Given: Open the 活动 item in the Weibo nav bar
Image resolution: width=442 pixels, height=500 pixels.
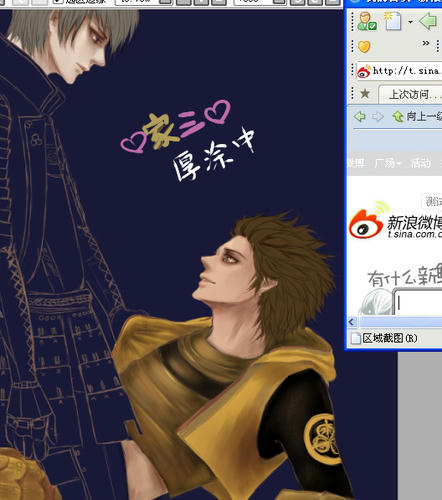Looking at the screenshot, I should [x=420, y=163].
